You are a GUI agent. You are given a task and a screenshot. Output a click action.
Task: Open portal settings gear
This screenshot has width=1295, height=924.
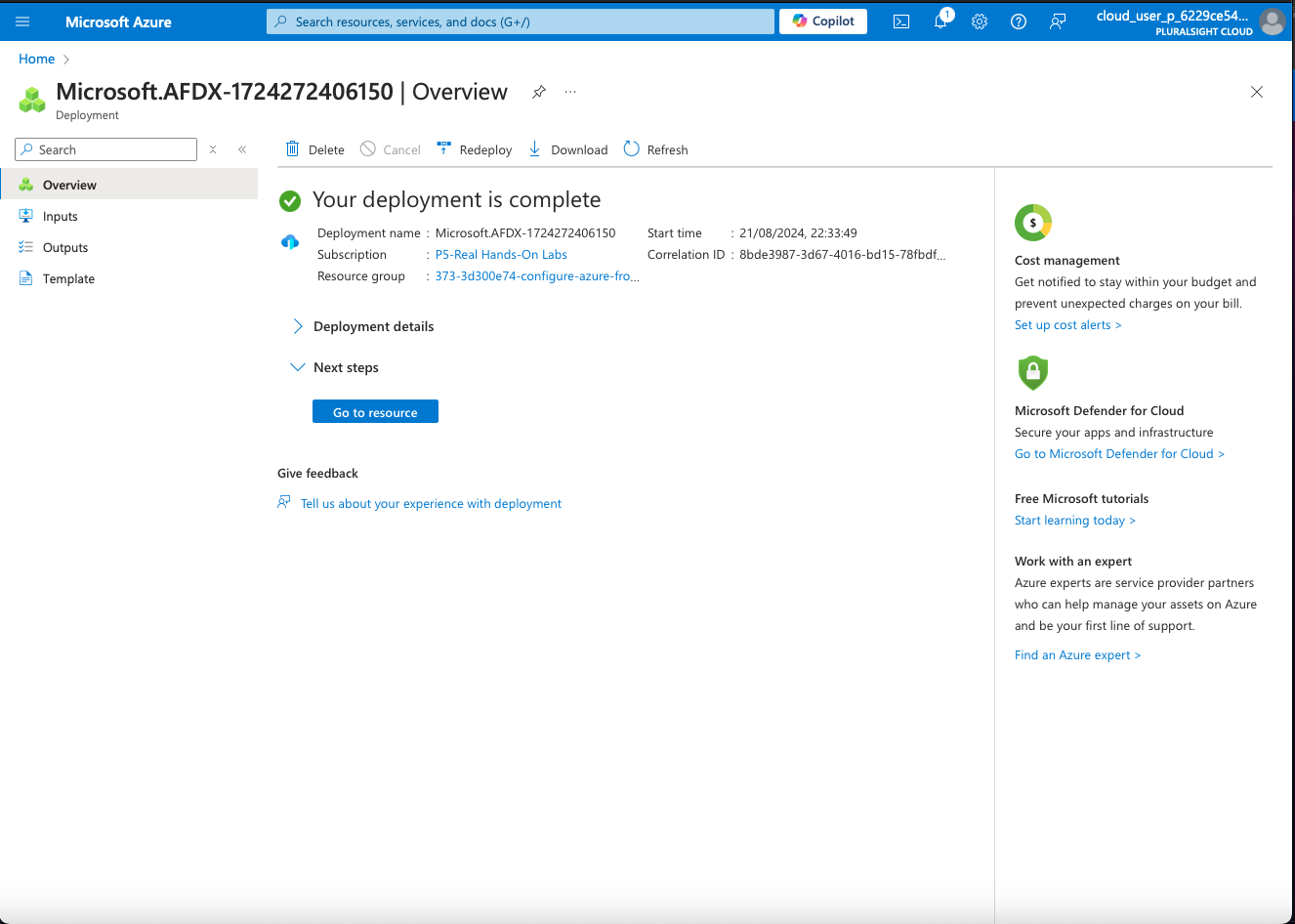coord(980,21)
